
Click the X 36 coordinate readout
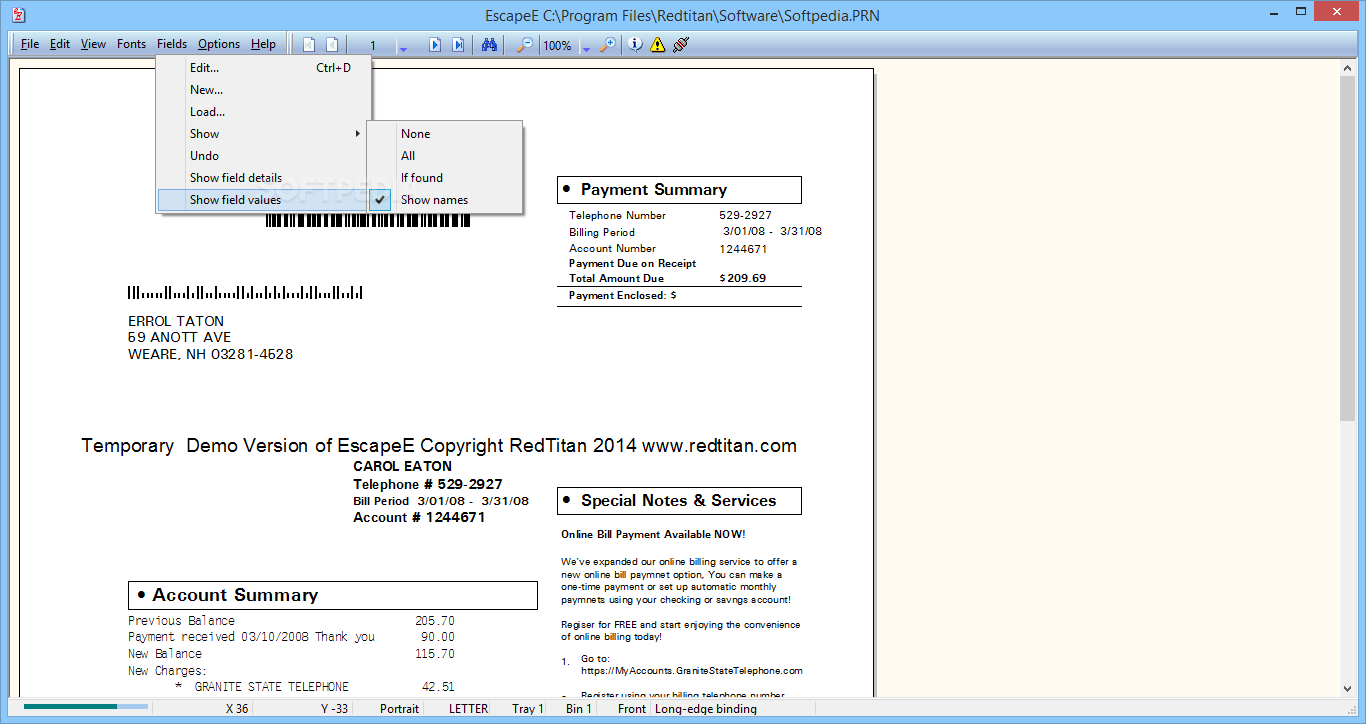[x=237, y=709]
